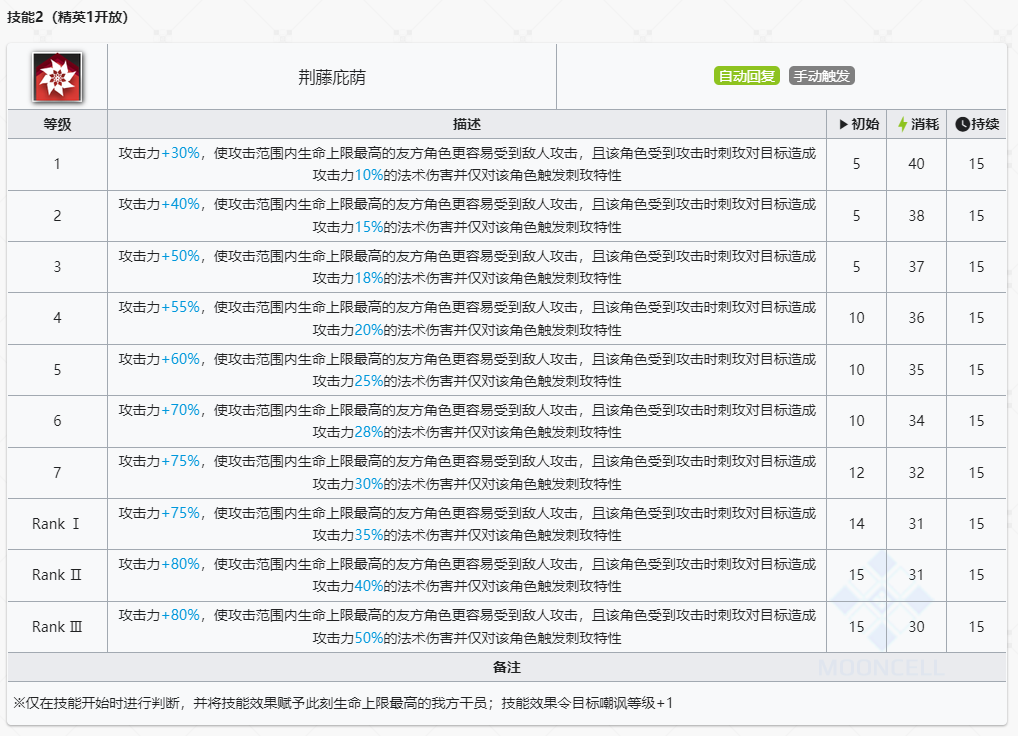Click the 等级 column header

(57, 125)
